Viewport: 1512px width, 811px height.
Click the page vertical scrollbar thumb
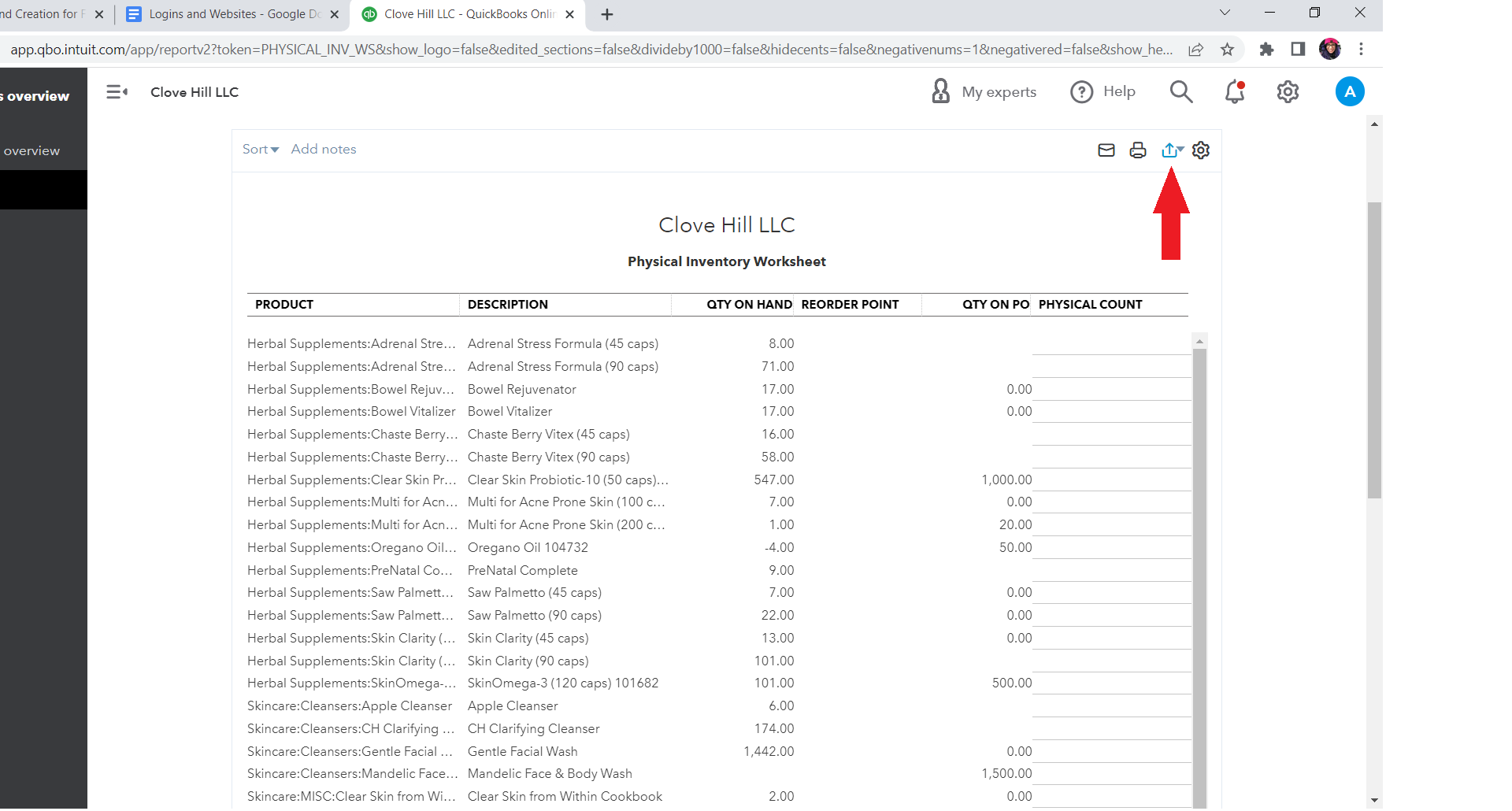(1374, 350)
